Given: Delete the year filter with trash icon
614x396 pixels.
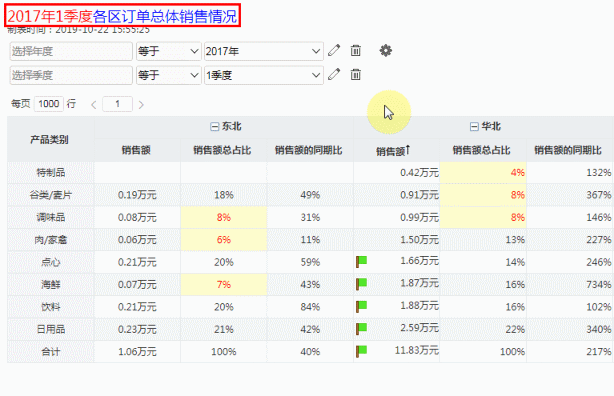Looking at the screenshot, I should pyautogui.click(x=356, y=51).
